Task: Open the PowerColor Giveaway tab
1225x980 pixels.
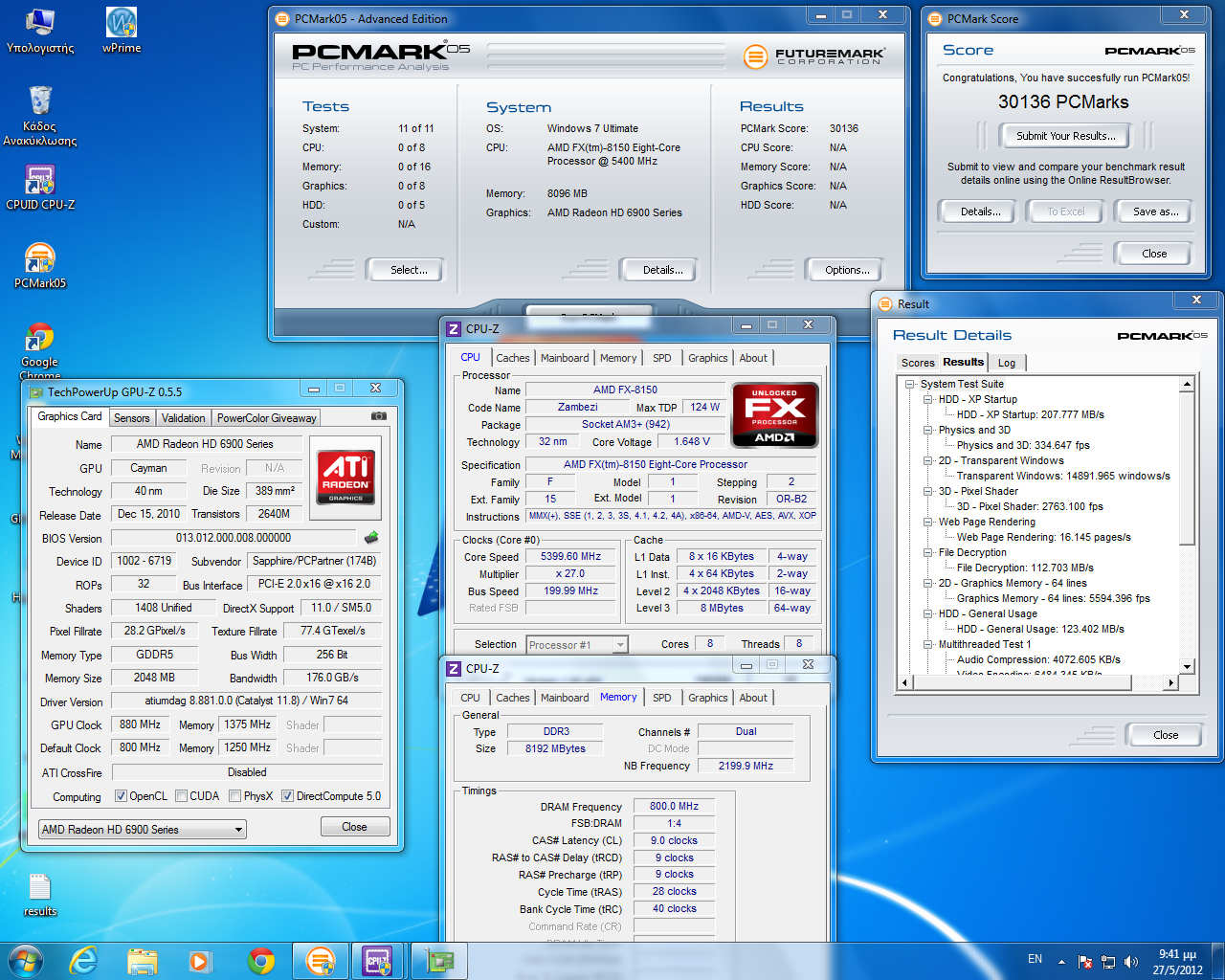Action: (x=266, y=418)
